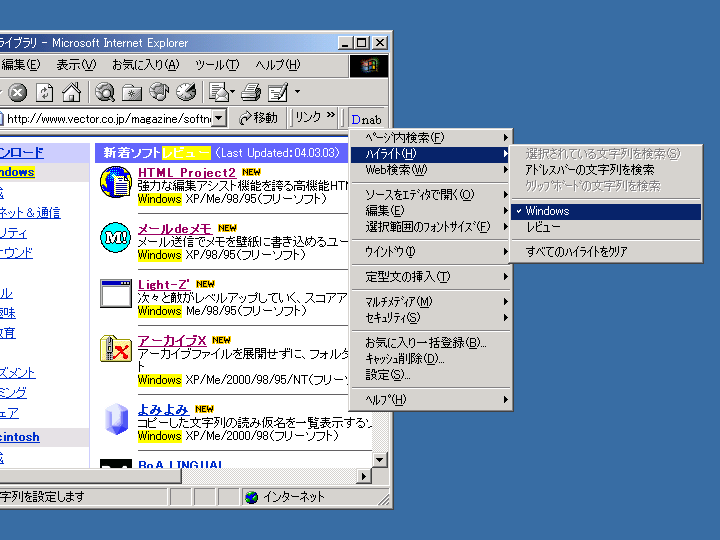Open the アーカイブX link
Viewport: 720px width, 540px height.
tap(172, 341)
